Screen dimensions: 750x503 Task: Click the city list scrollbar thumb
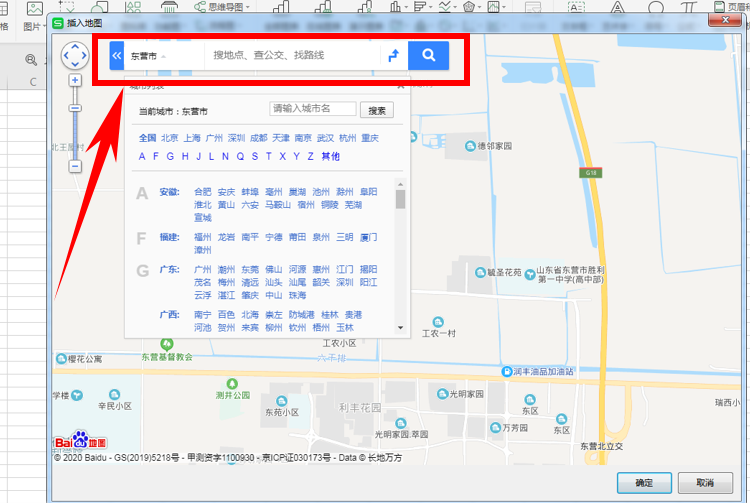pyautogui.click(x=401, y=199)
